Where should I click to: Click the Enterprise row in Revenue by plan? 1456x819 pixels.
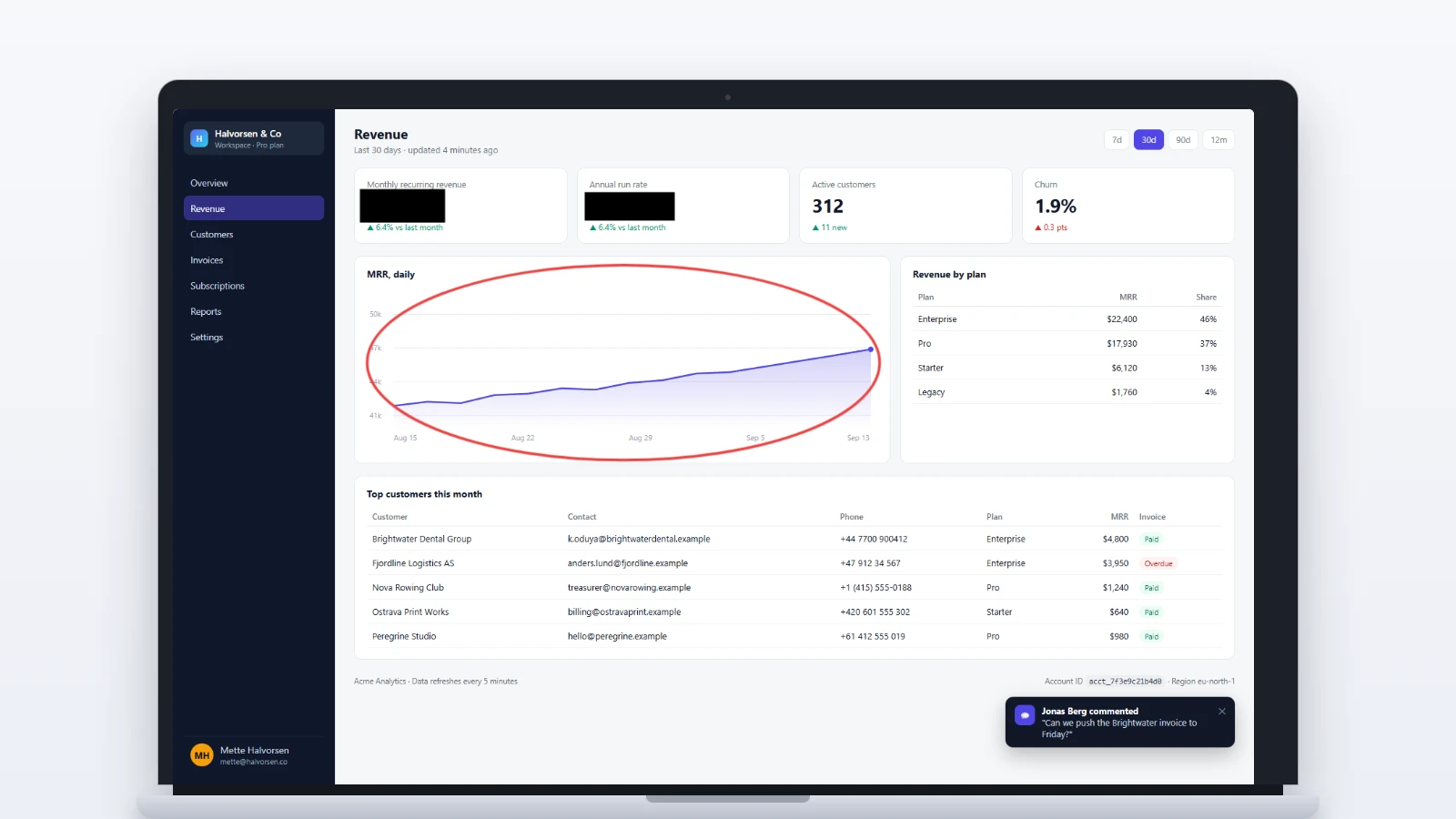tap(1067, 319)
